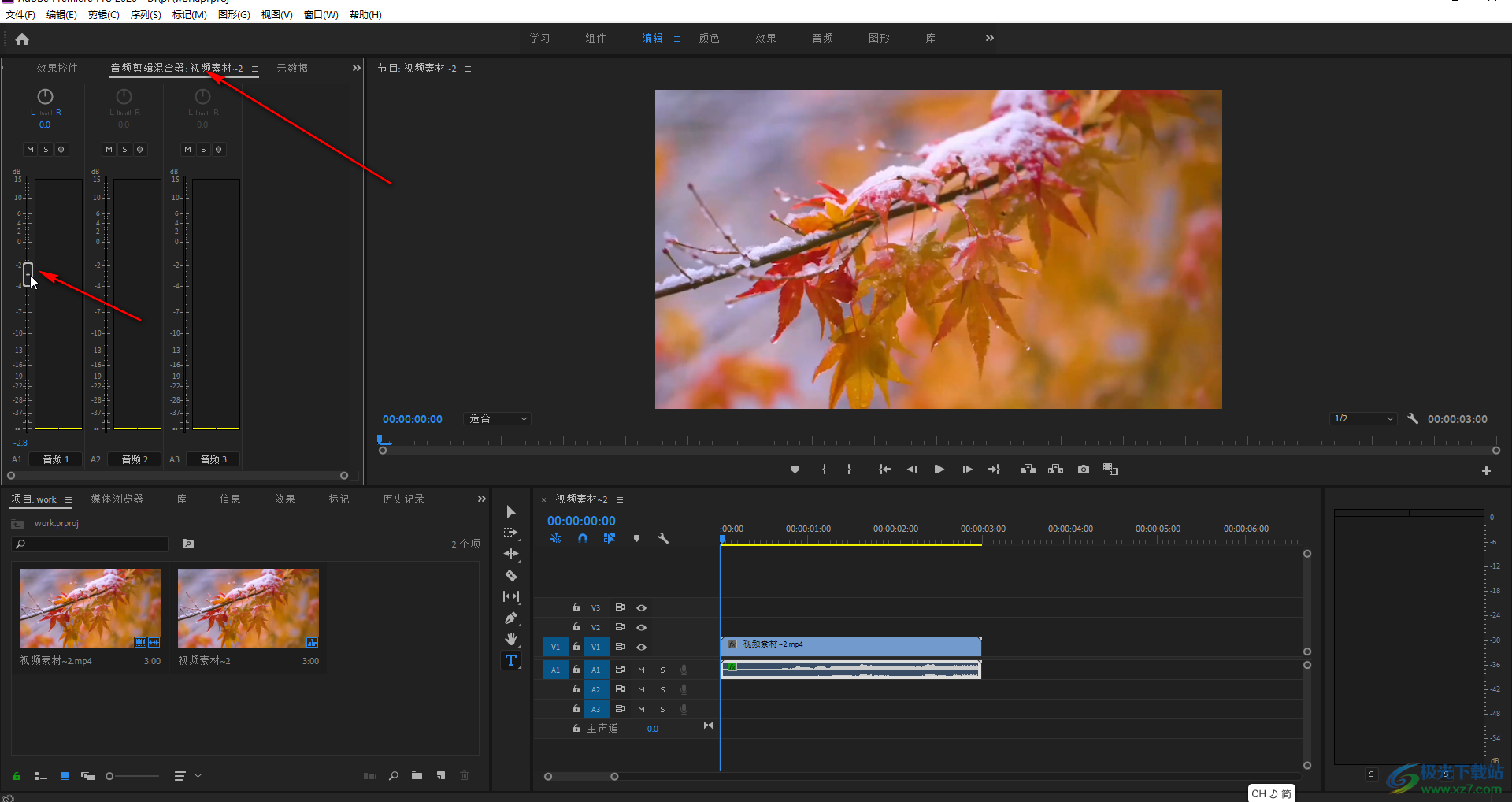This screenshot has height=802, width=1512.
Task: Click the Go to Next Edit Point button
Action: (x=994, y=469)
